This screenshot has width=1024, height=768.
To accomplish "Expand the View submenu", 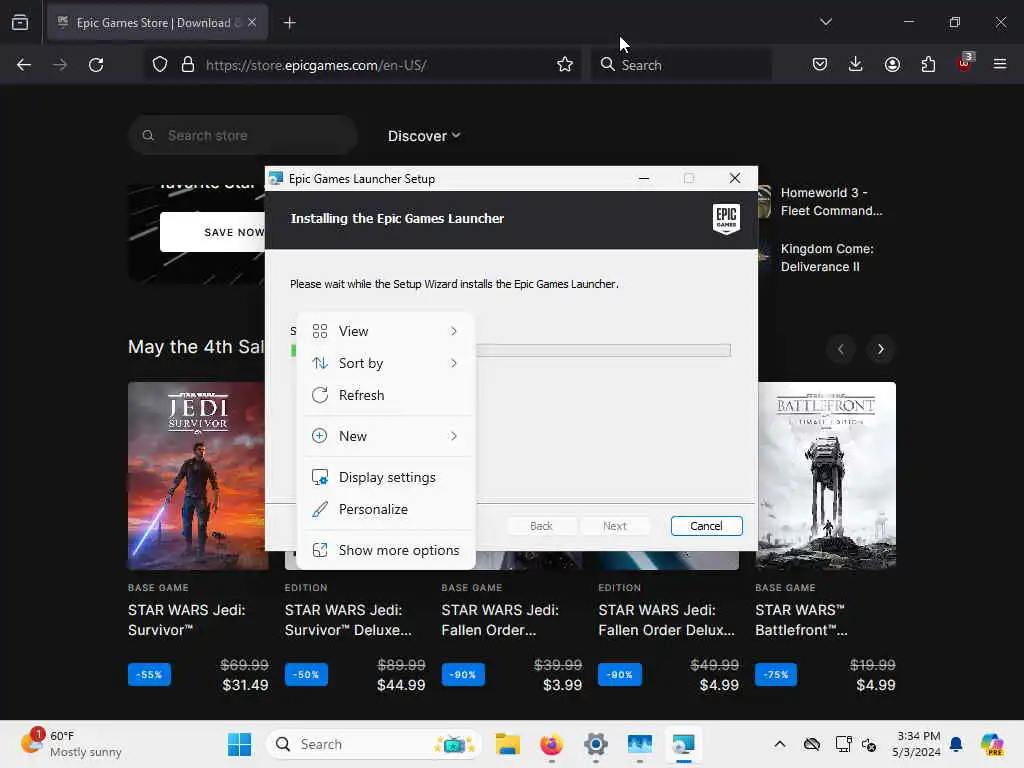I will [x=386, y=331].
